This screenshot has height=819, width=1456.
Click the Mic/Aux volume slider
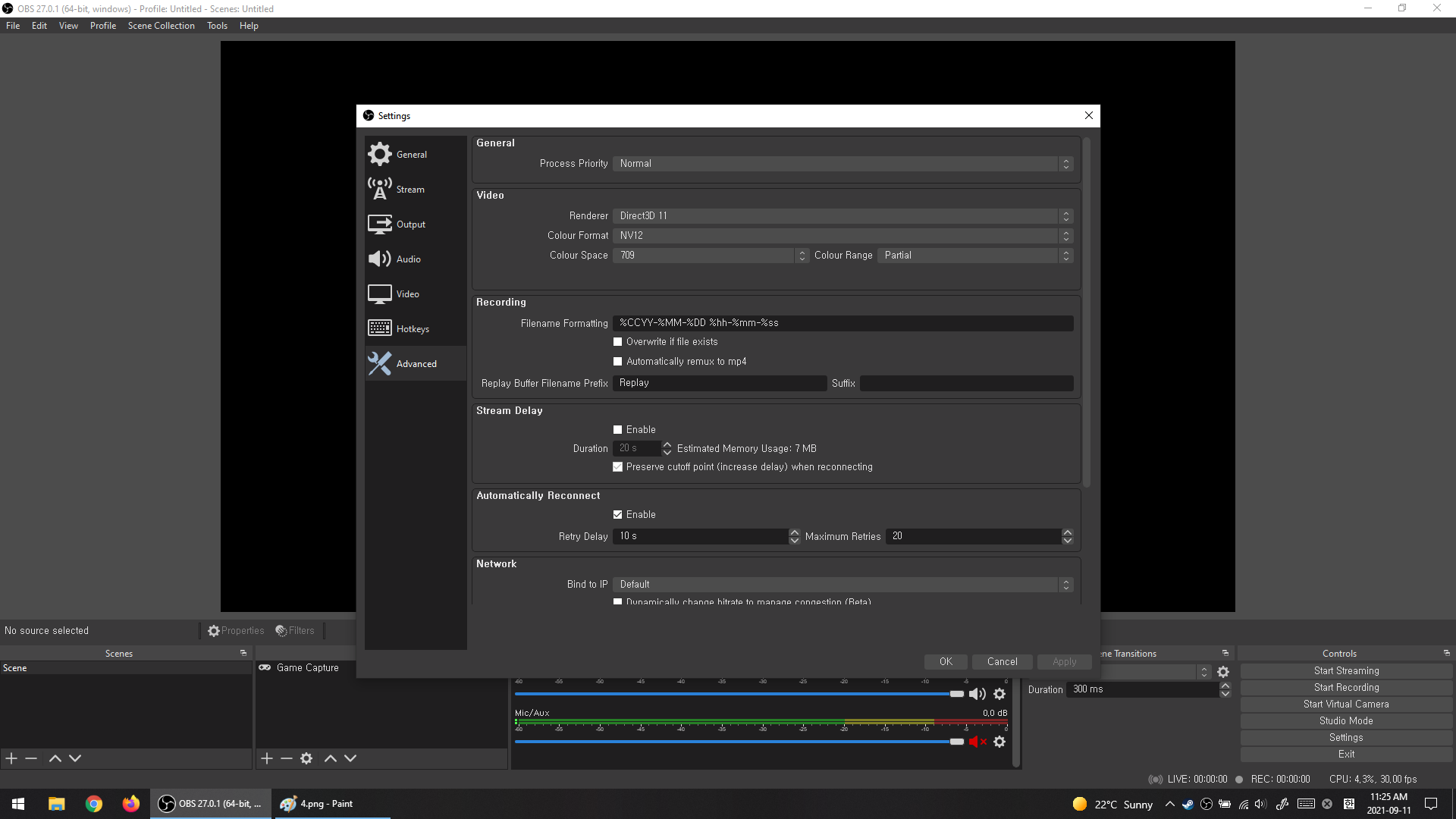736,742
